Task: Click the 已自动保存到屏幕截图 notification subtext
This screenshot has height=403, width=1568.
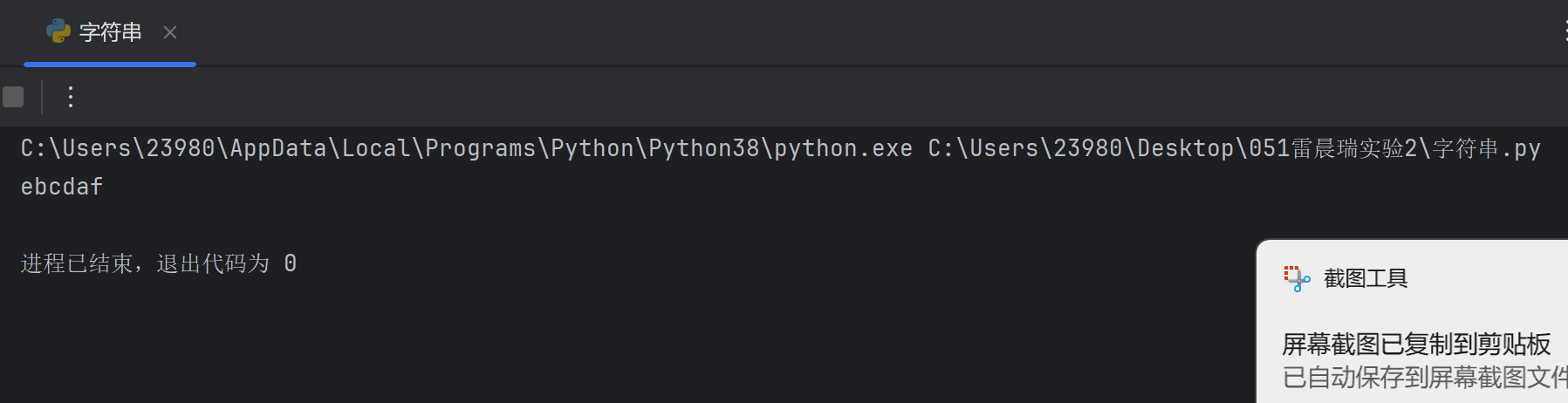Action: pos(1424,378)
